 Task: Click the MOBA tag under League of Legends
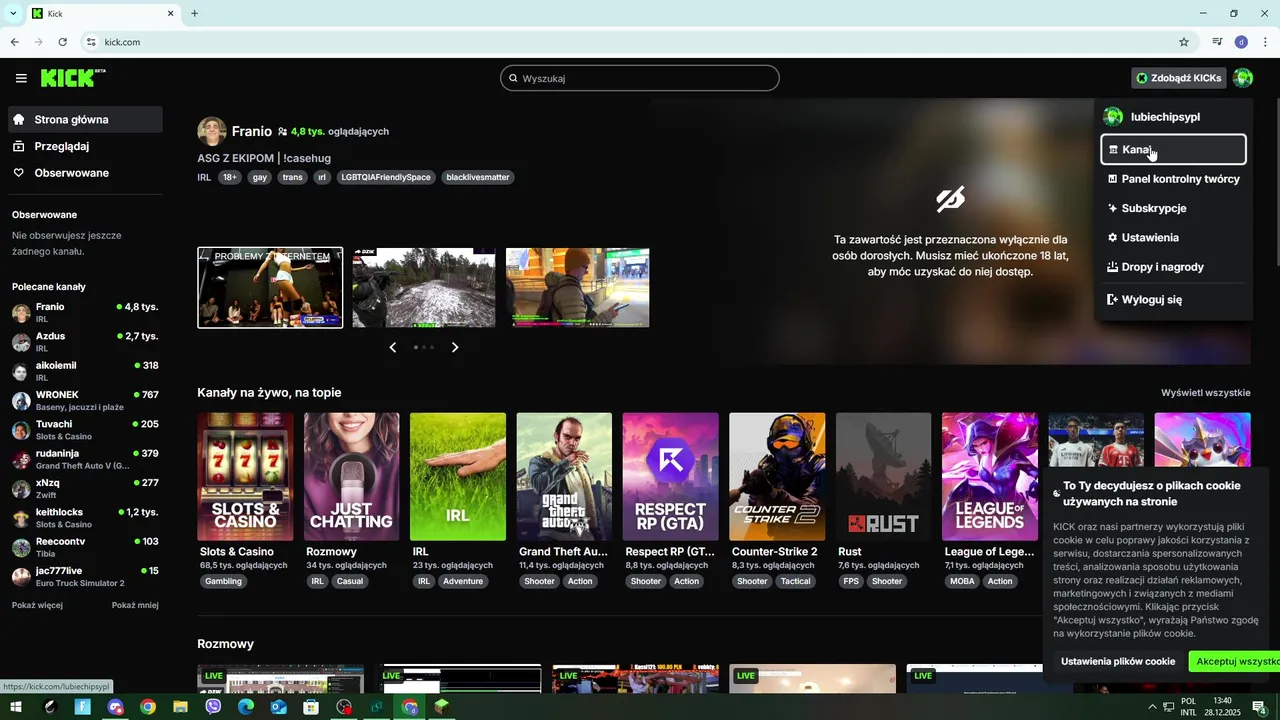[962, 581]
